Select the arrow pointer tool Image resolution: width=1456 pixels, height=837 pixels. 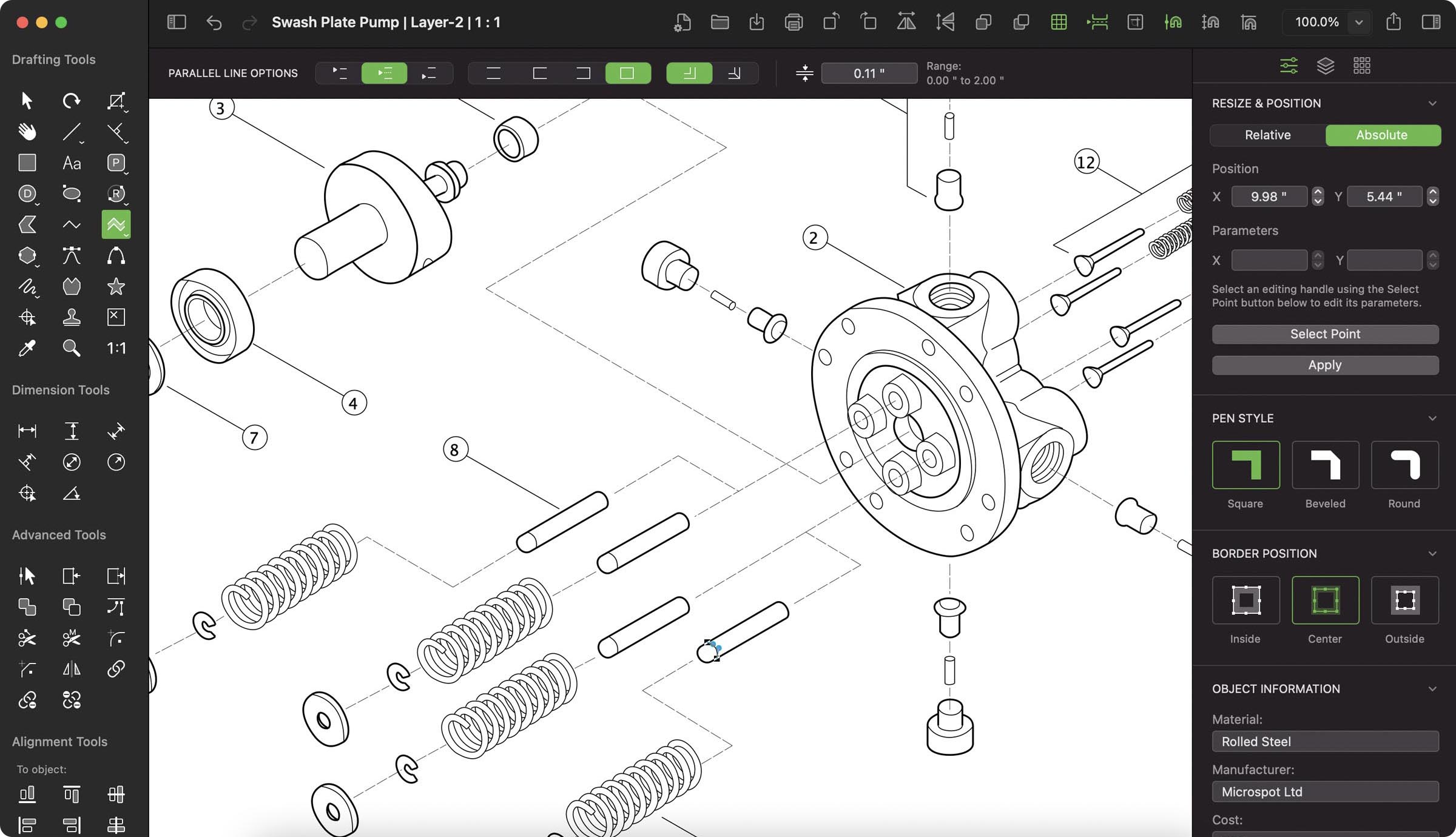[27, 101]
